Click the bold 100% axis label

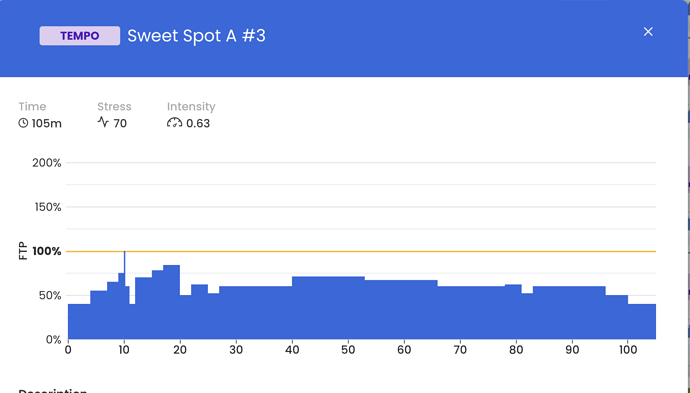coord(47,251)
